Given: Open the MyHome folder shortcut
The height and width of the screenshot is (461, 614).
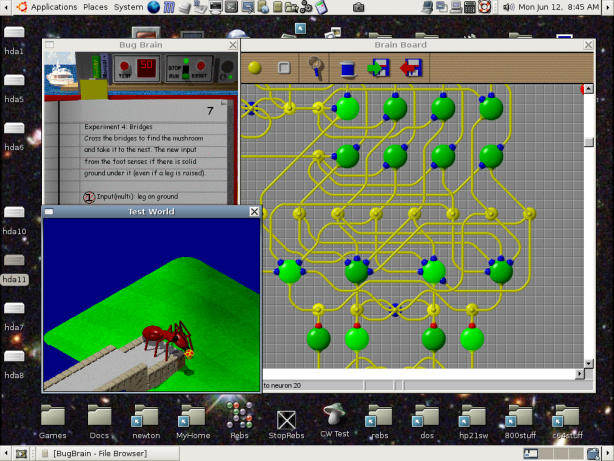Looking at the screenshot, I should 193,421.
